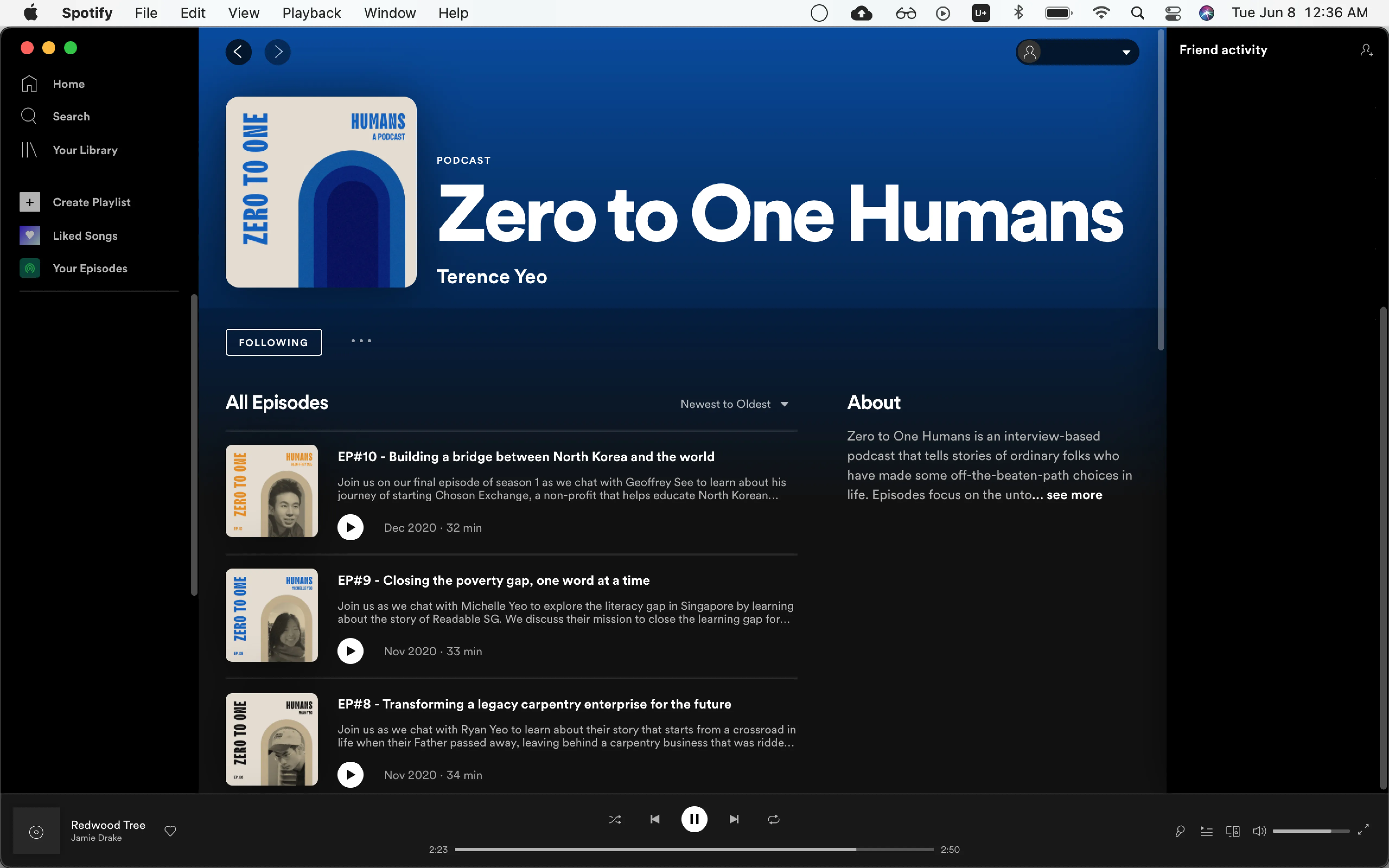
Task: Open the user account dropdown
Action: [1077, 52]
